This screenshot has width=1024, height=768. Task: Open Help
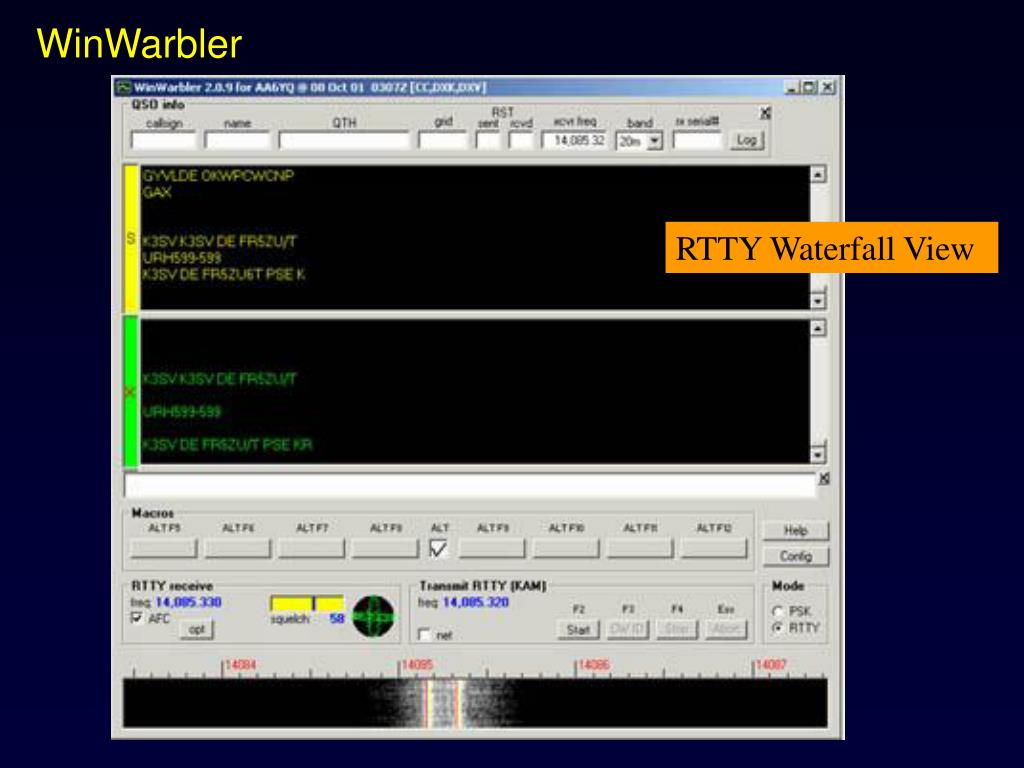pyautogui.click(x=795, y=530)
